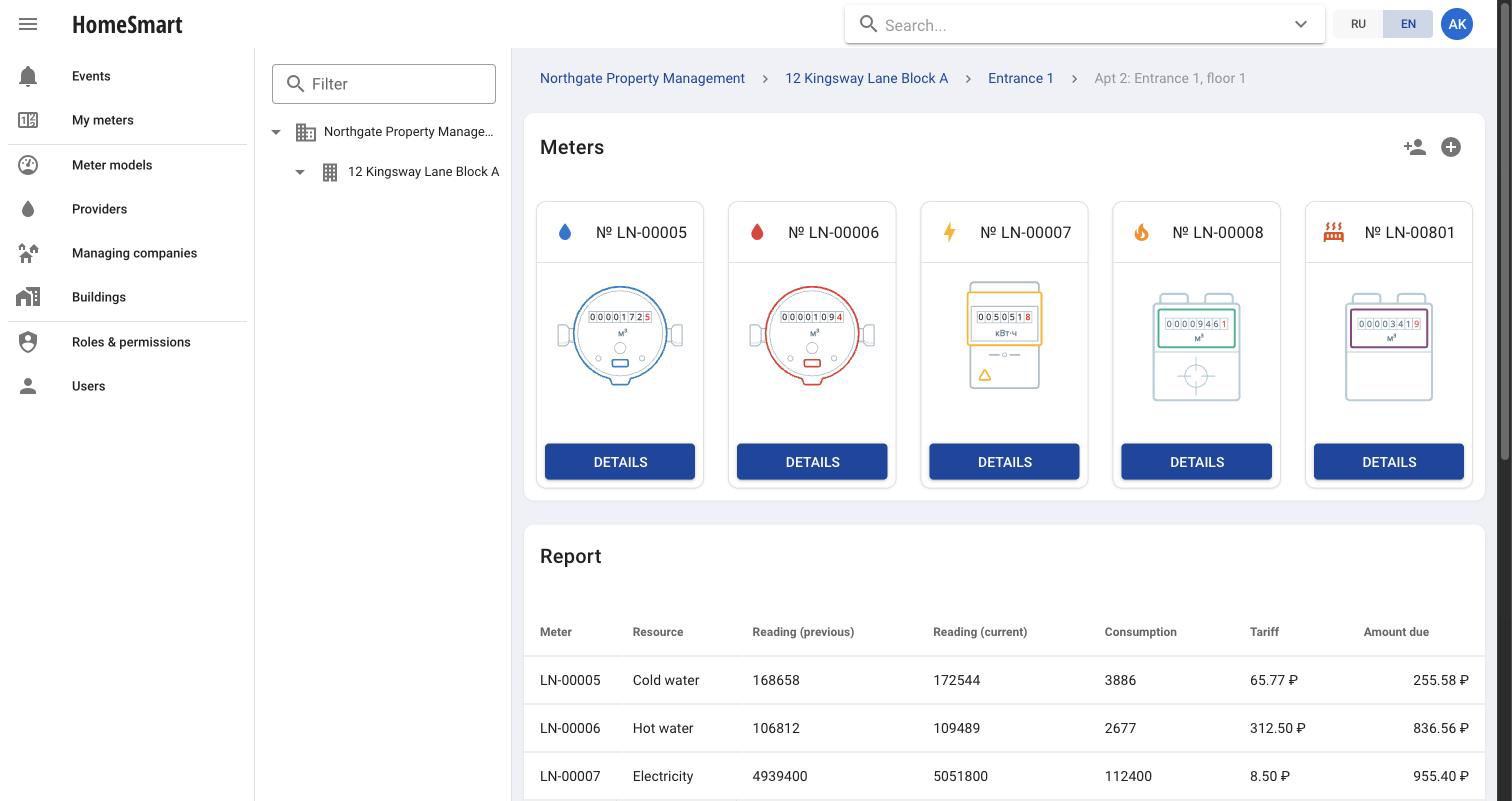The height and width of the screenshot is (801, 1512).
Task: Click the Roles & permissions shield icon
Action: point(28,342)
